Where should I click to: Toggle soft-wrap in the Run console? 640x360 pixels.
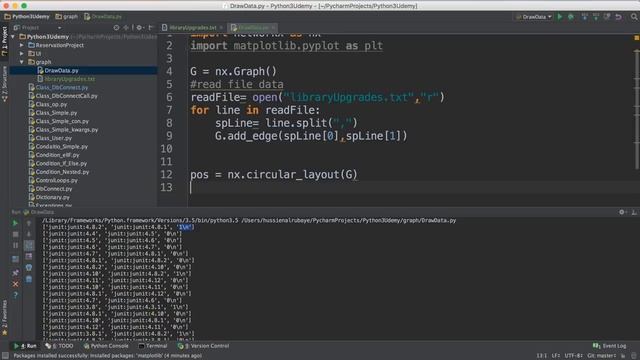click(29, 245)
